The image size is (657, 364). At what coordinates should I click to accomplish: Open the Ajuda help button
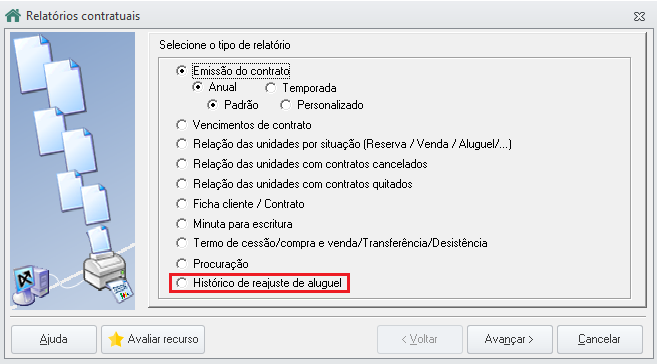tap(54, 339)
